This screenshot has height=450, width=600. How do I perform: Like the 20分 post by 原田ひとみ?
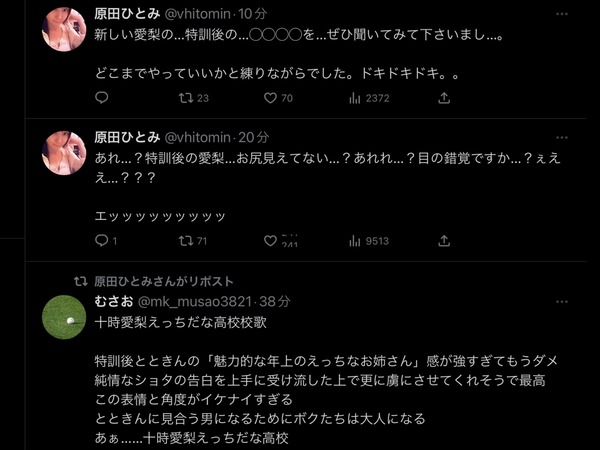281,241
